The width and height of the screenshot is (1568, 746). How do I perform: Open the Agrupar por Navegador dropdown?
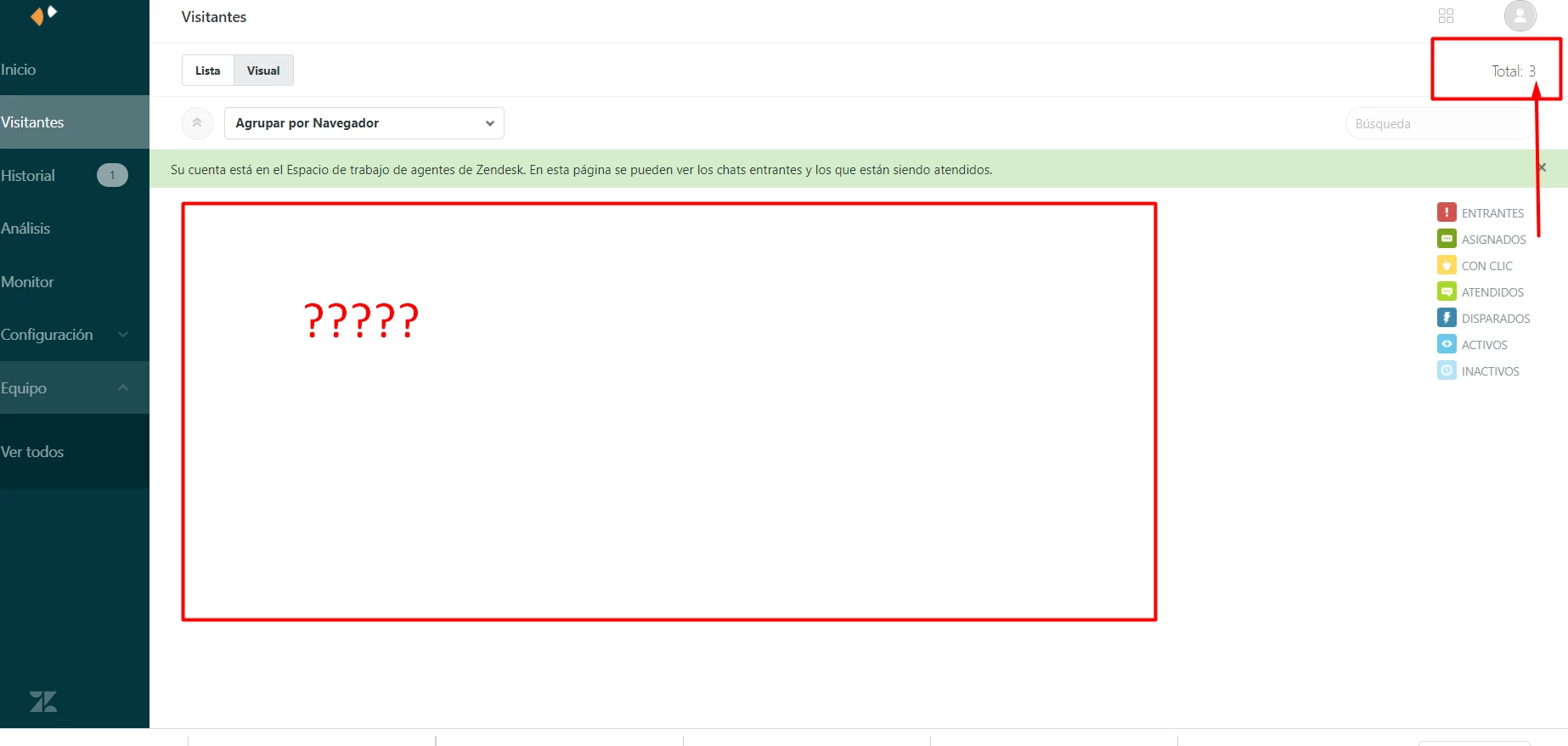click(x=364, y=123)
